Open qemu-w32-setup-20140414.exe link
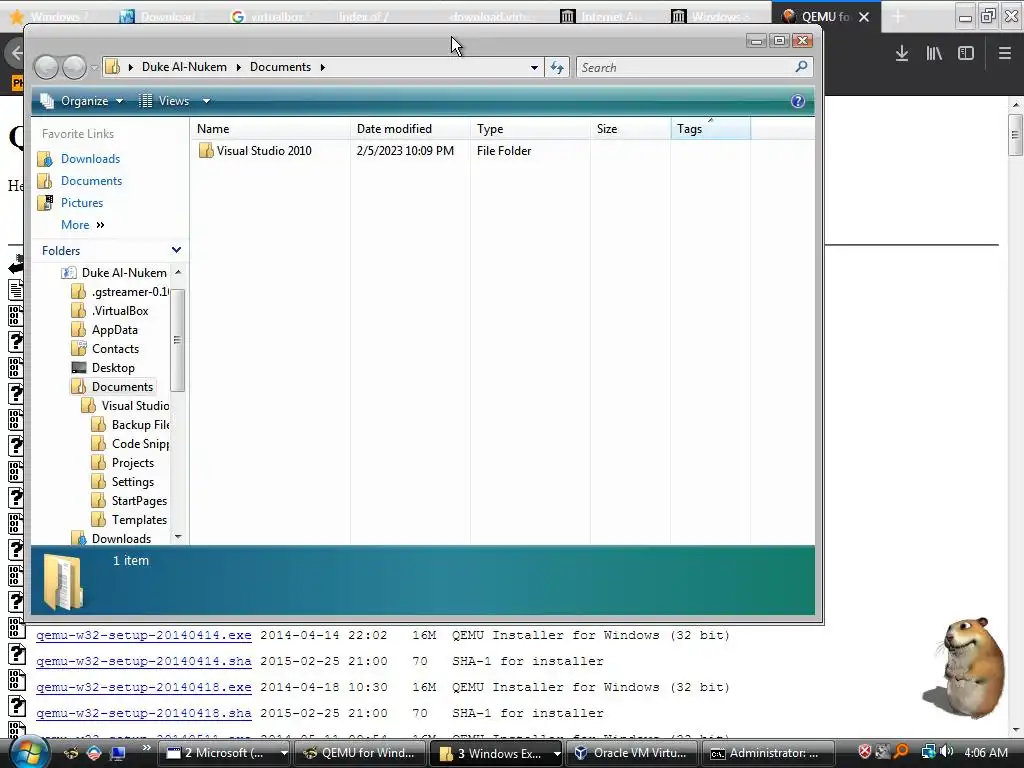 pos(144,635)
